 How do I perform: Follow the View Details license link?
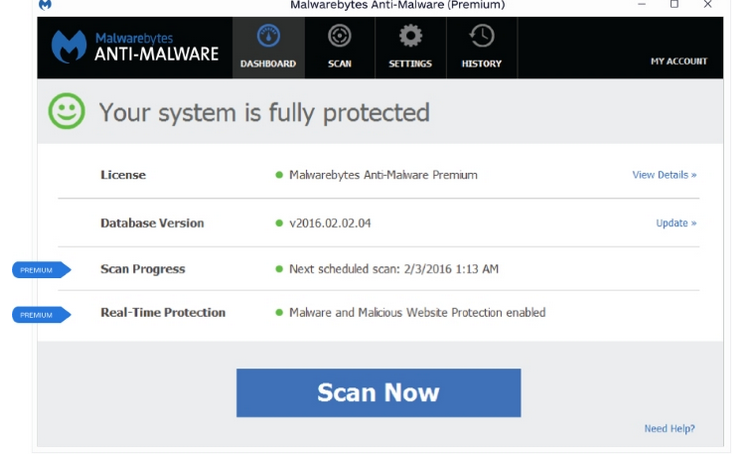coord(664,175)
